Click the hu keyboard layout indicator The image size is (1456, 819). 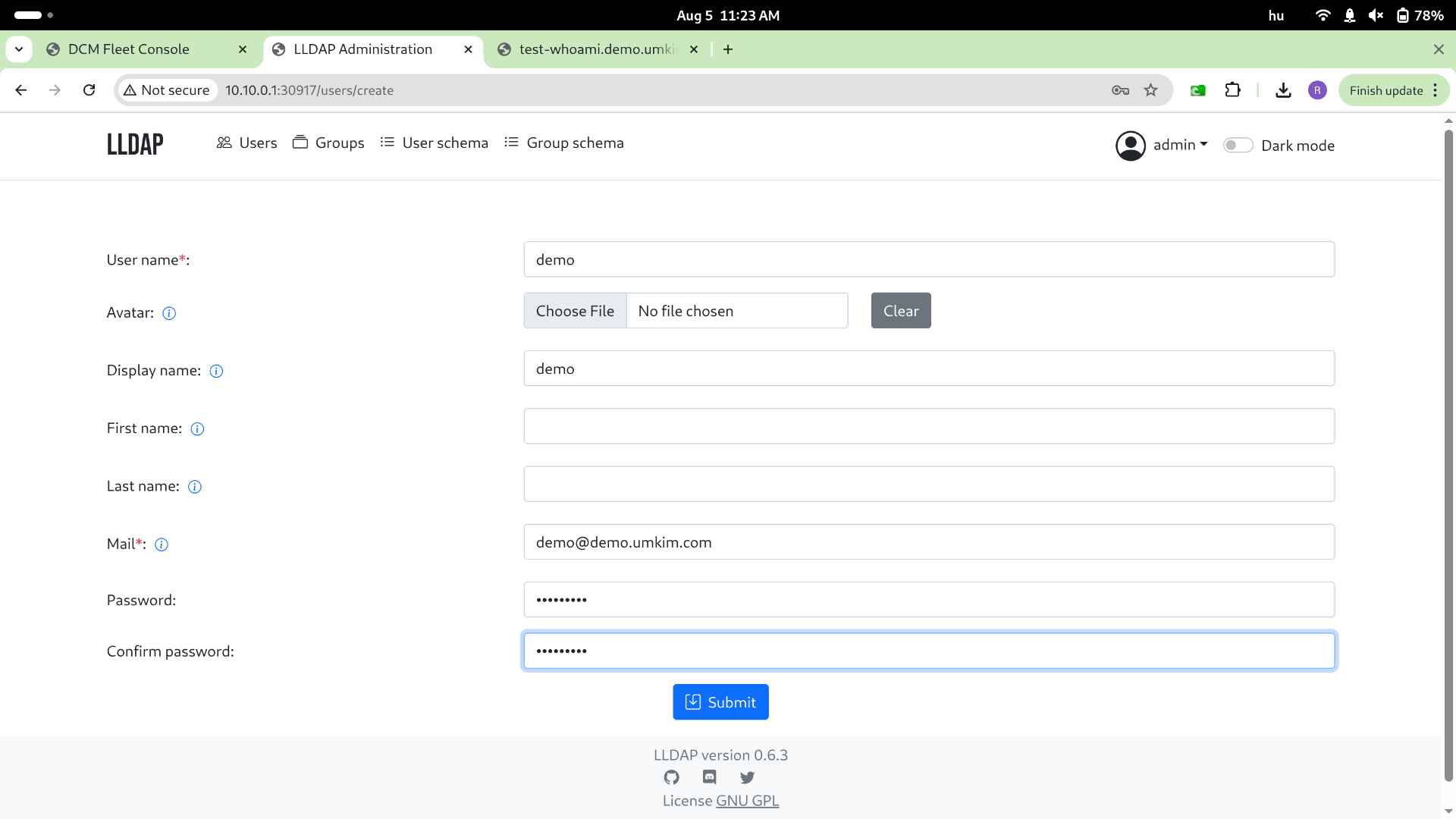point(1276,15)
